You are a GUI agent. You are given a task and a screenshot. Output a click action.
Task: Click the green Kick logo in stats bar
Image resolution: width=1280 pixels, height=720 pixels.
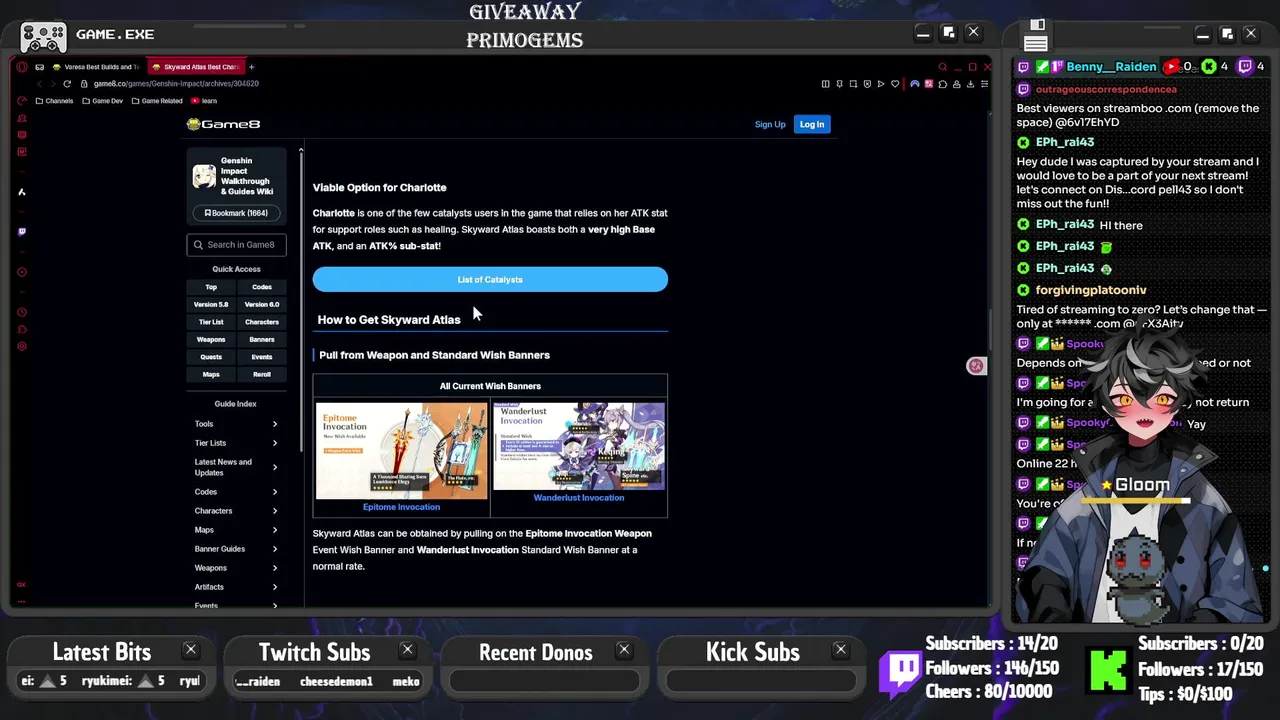tap(1108, 670)
